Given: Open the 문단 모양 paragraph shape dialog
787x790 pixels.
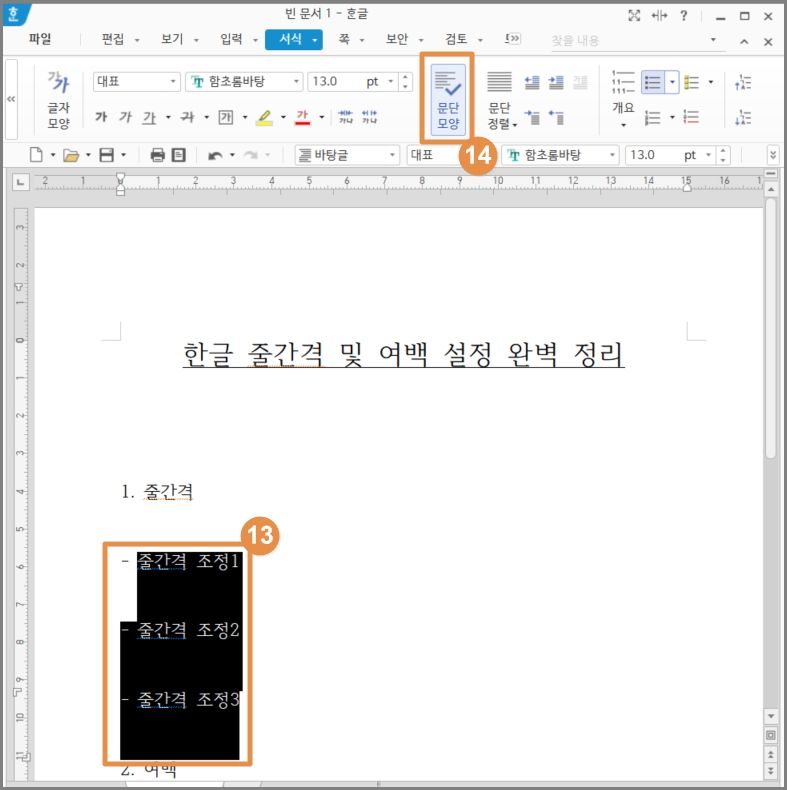Looking at the screenshot, I should (448, 99).
